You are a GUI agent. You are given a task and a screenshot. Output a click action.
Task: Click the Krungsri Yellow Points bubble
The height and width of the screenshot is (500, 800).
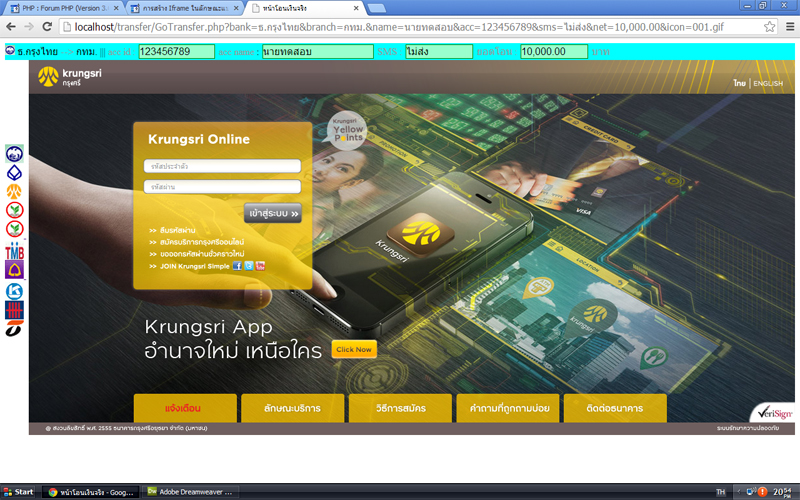click(x=347, y=131)
